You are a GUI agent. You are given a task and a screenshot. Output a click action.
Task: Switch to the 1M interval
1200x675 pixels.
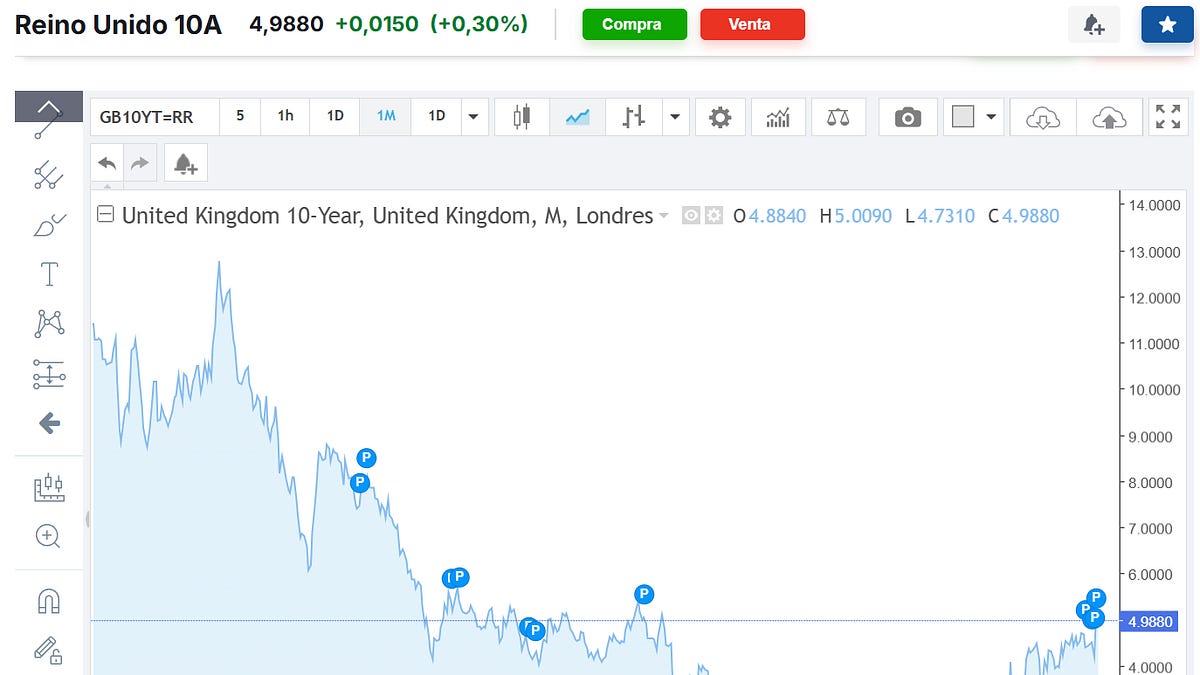(x=386, y=116)
